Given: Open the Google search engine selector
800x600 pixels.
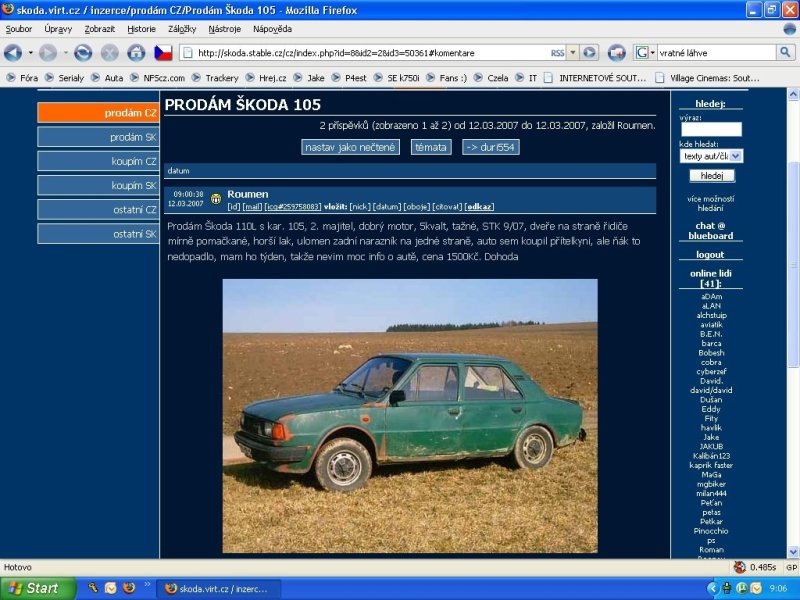Looking at the screenshot, I should pos(645,53).
